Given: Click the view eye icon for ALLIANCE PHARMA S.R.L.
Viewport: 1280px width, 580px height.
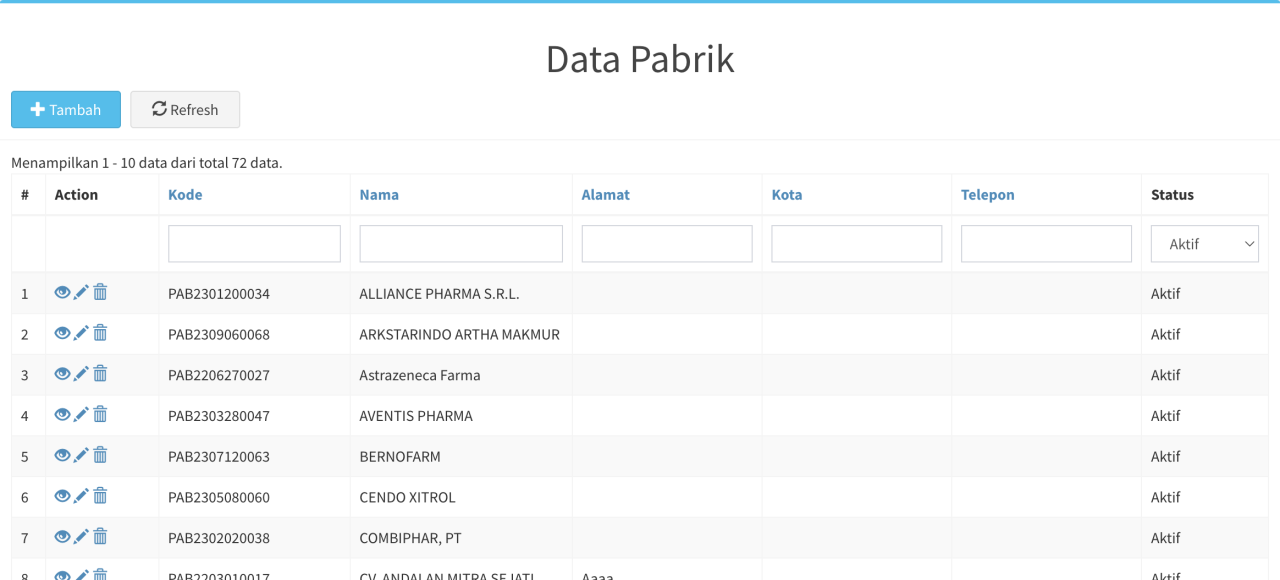Looking at the screenshot, I should 62,292.
